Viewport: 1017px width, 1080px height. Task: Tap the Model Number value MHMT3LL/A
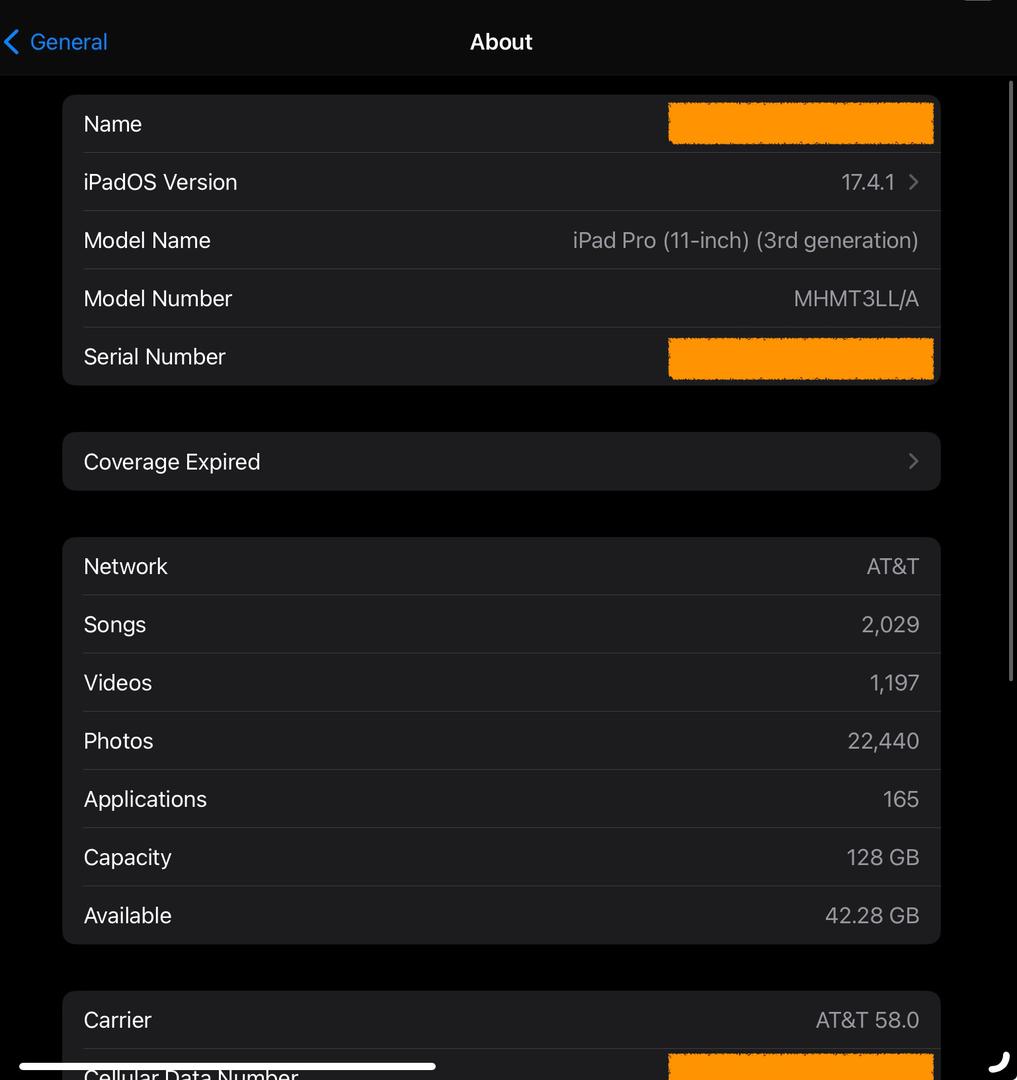pos(855,298)
